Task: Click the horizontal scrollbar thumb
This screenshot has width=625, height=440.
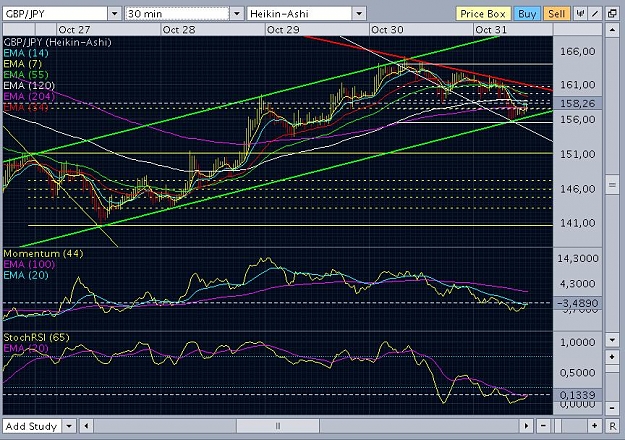Action: 278,426
